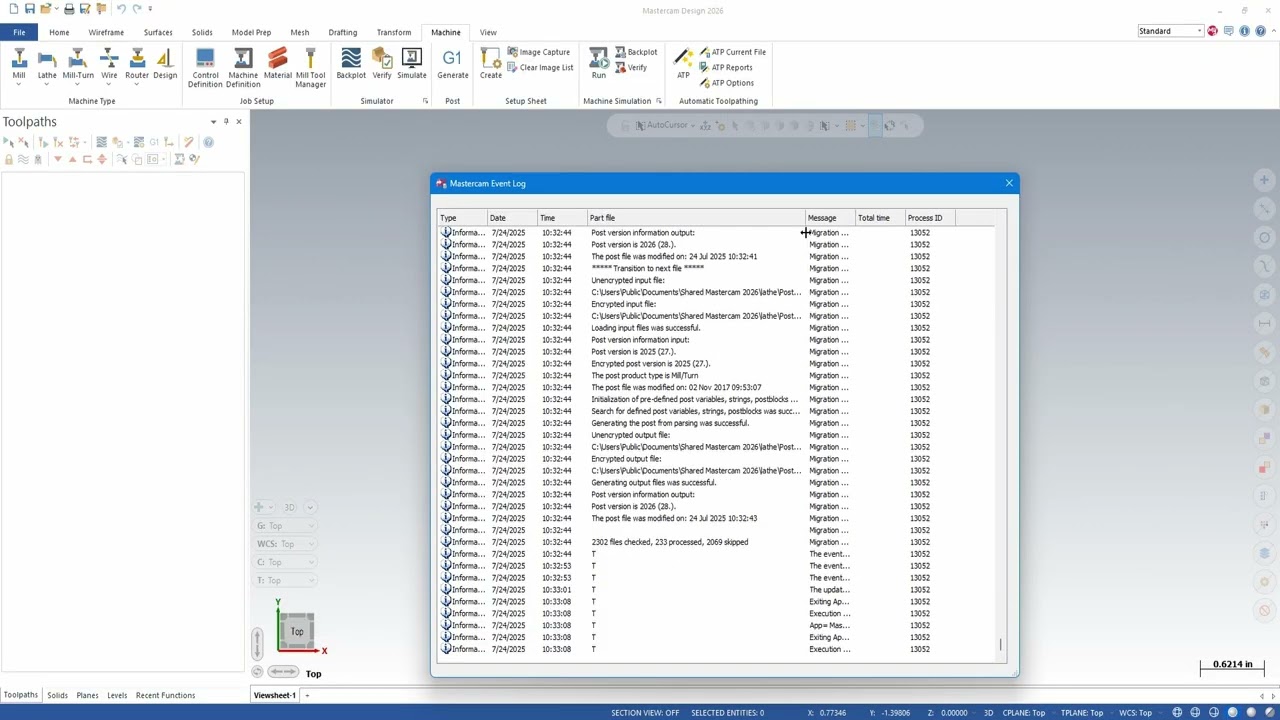The height and width of the screenshot is (720, 1280).
Task: Choose the Mill-Turn machine icon
Action: tap(78, 64)
